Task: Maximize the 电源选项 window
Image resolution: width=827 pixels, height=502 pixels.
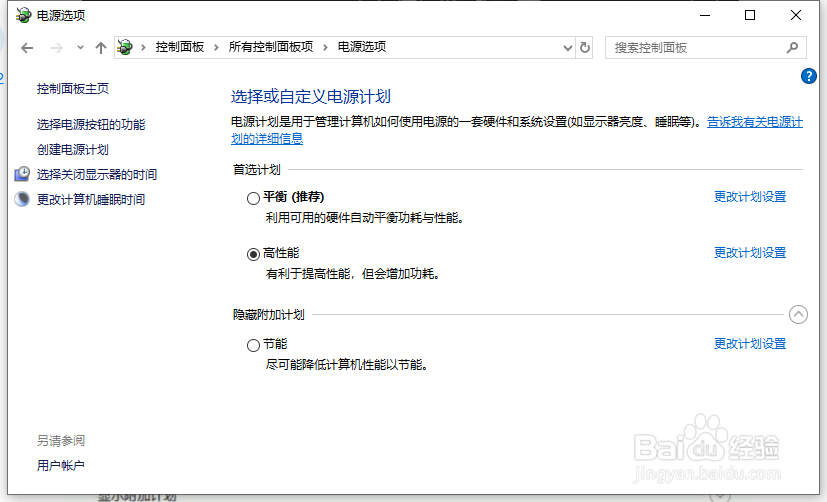Action: [x=749, y=15]
